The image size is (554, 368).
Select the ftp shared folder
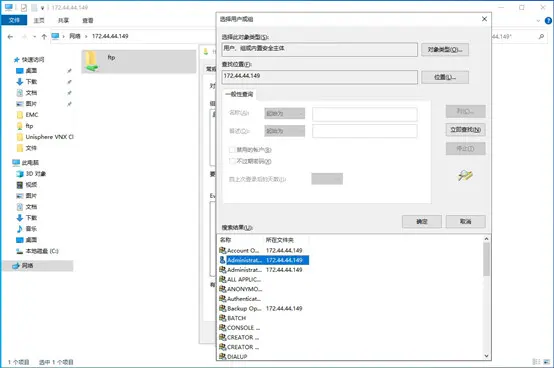click(x=138, y=61)
